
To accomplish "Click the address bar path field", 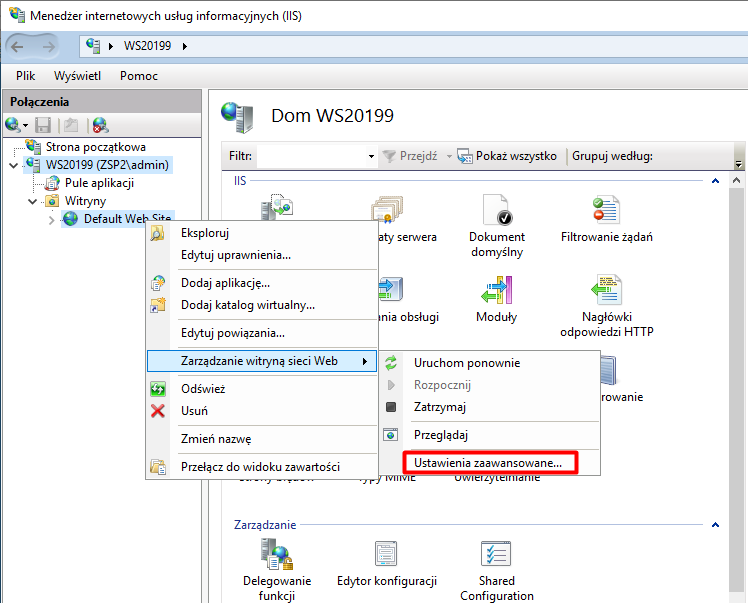I will 400,46.
